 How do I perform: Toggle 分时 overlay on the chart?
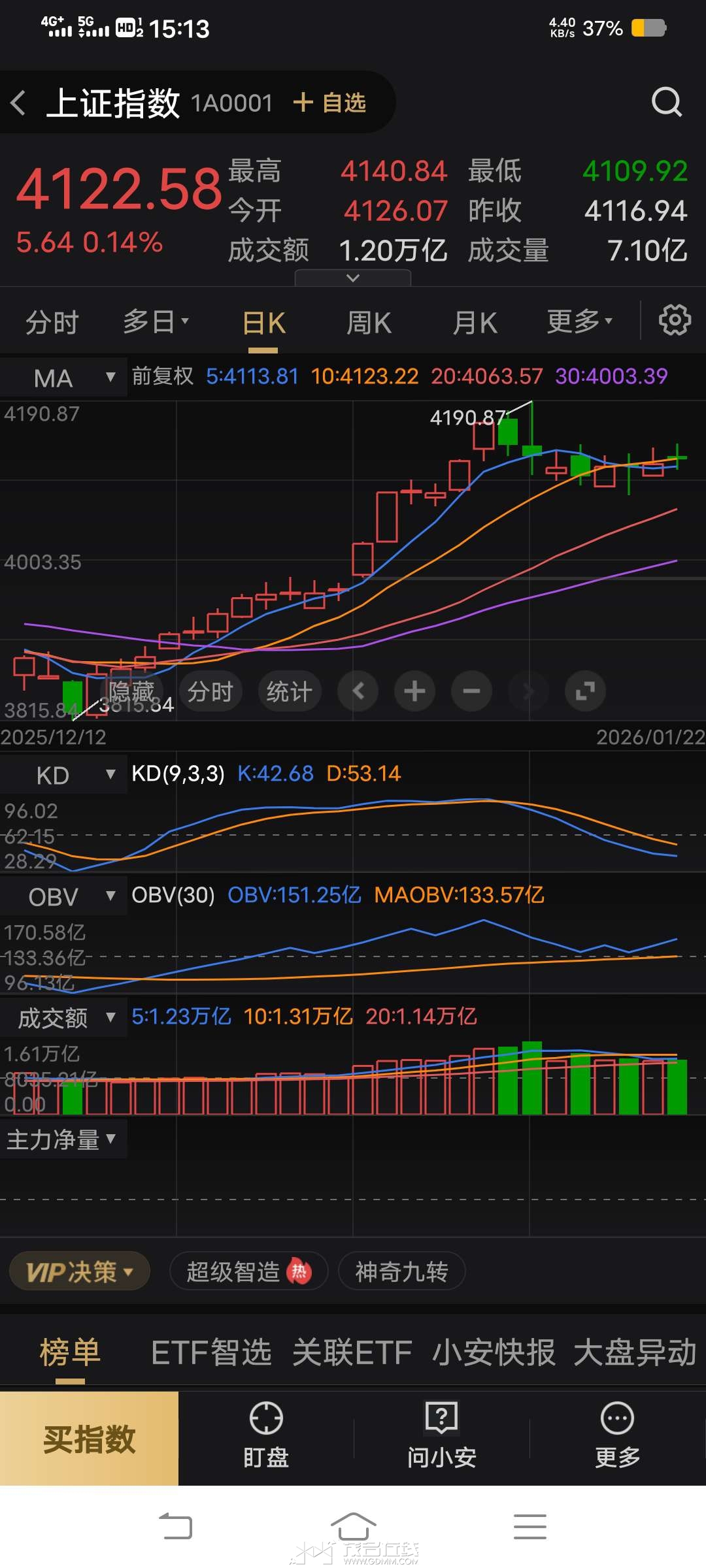pyautogui.click(x=210, y=691)
